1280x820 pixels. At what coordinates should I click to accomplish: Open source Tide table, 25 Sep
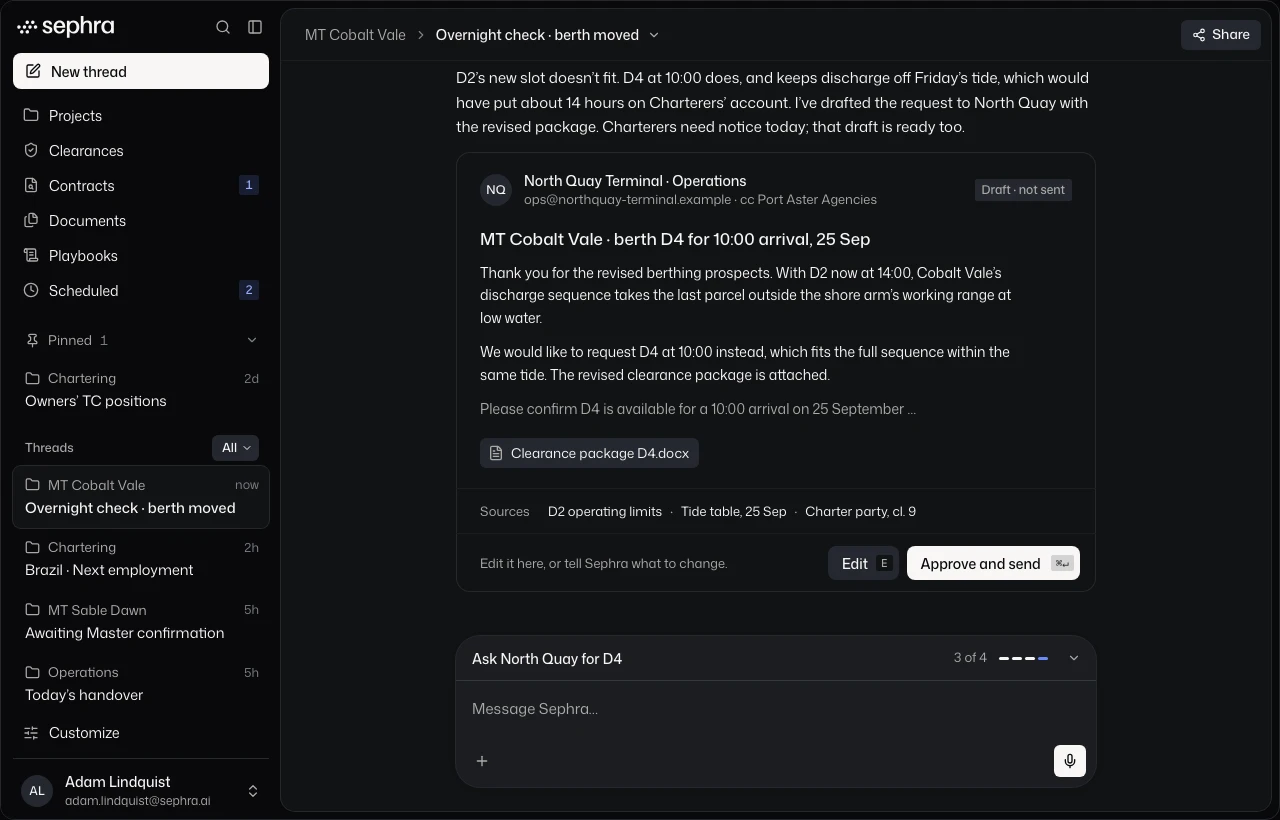[734, 512]
